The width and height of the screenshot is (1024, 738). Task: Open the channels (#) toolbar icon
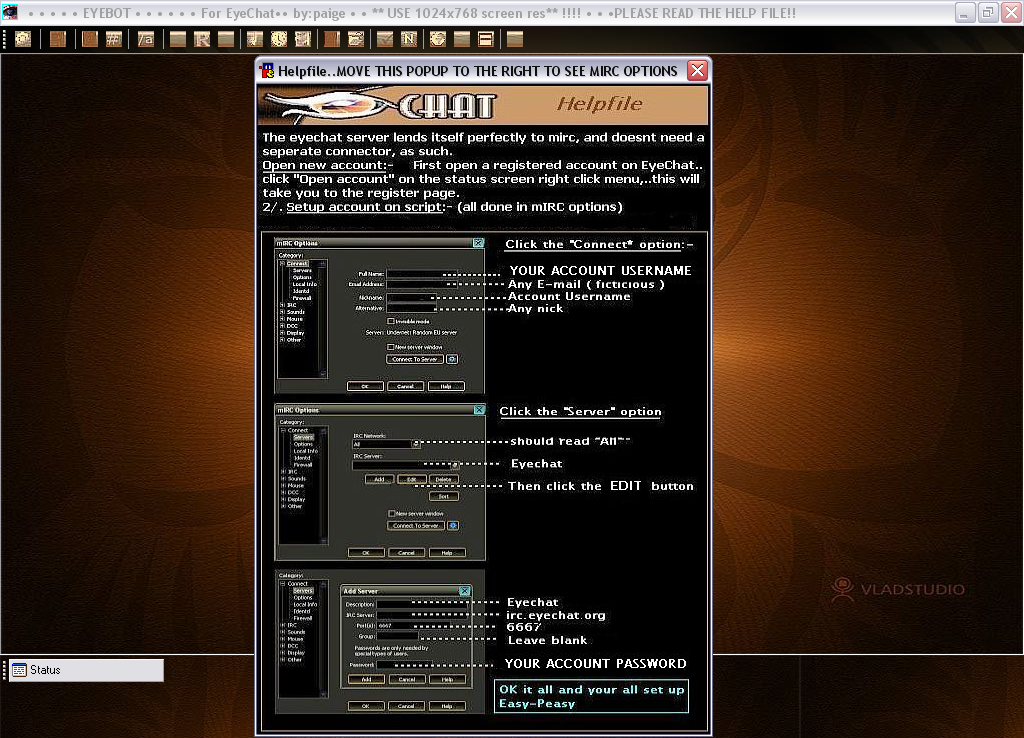(114, 39)
